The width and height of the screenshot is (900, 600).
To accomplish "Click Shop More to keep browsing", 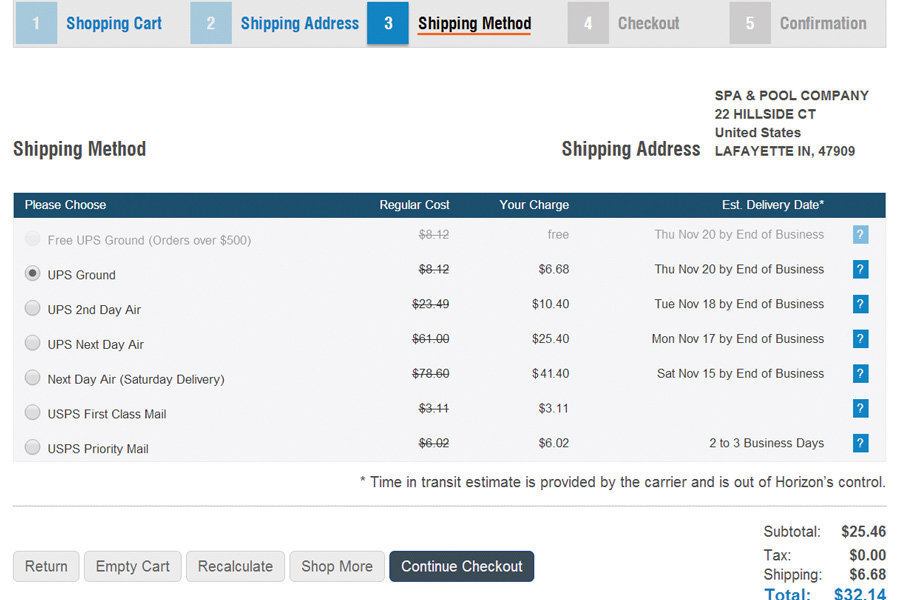I will pyautogui.click(x=337, y=566).
